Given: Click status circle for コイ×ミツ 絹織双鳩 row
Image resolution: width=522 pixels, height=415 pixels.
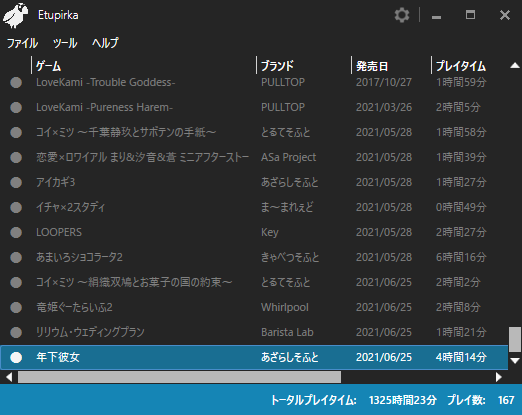Looking at the screenshot, I should click(16, 282).
